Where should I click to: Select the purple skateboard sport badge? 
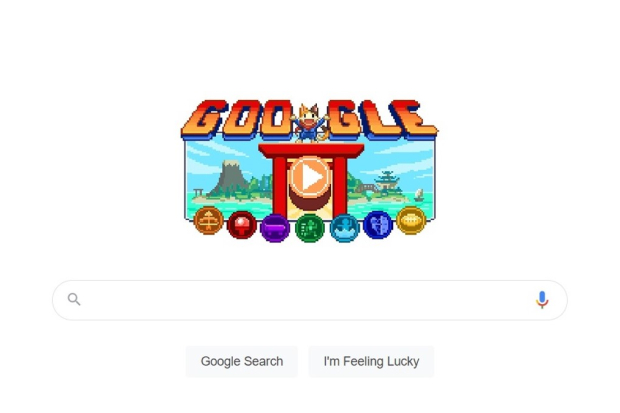[275, 228]
